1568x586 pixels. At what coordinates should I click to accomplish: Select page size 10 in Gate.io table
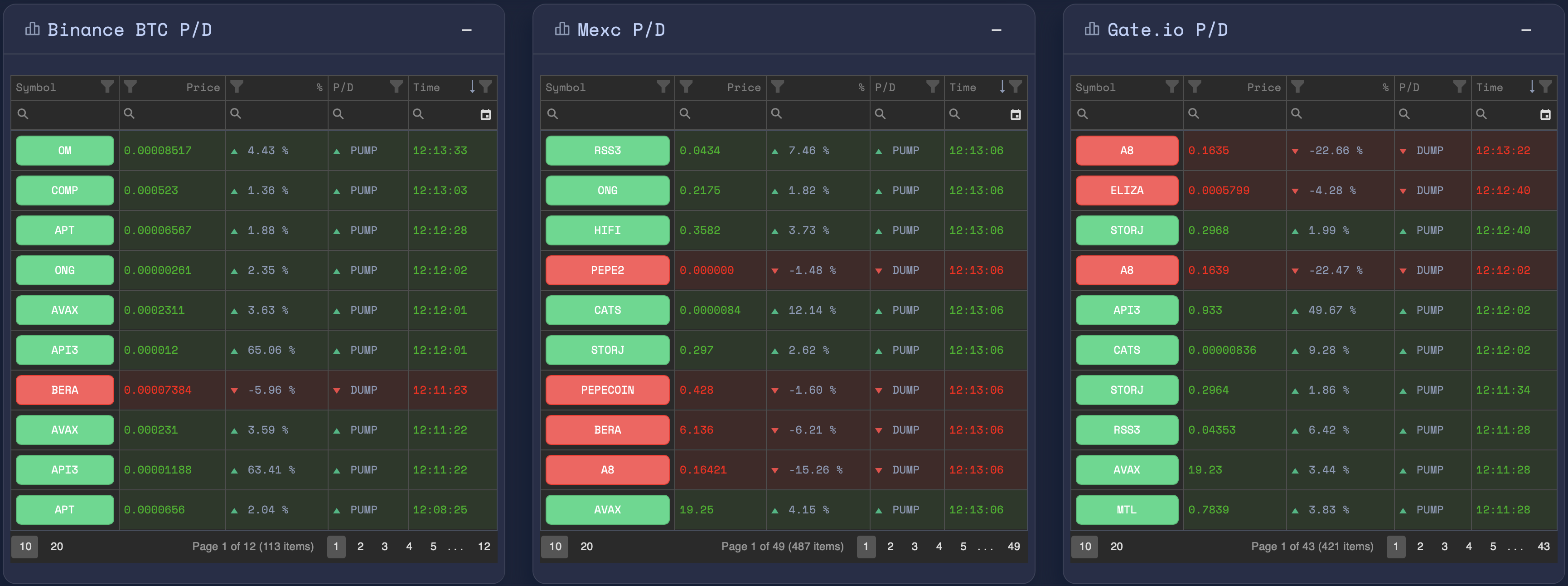click(x=1085, y=547)
